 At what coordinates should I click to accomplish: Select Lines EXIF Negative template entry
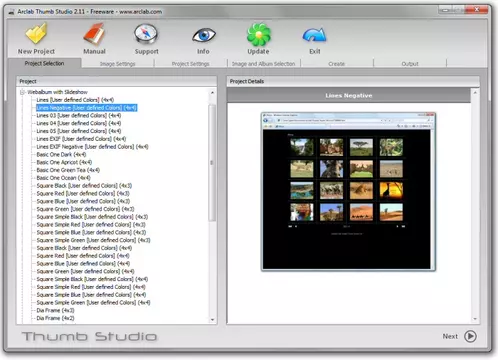tap(92, 146)
